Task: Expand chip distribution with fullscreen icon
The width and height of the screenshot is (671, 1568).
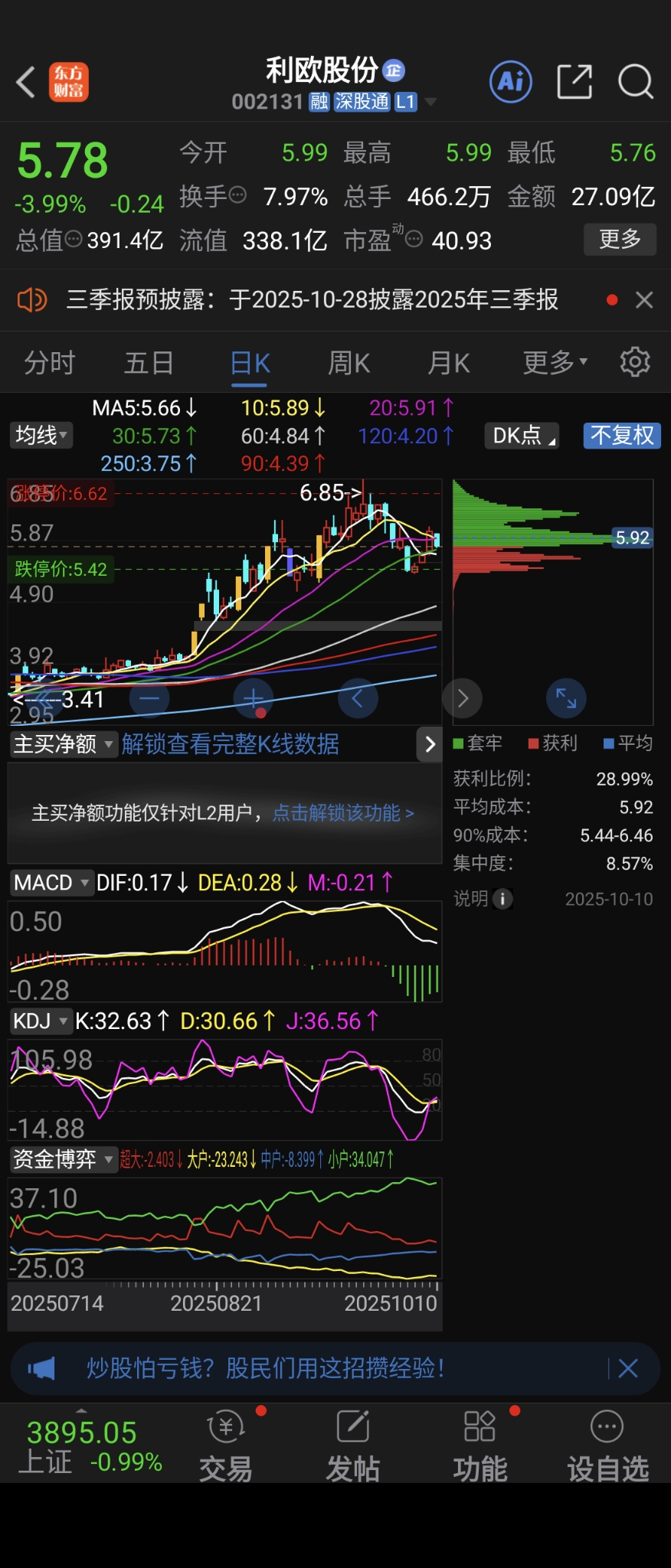Action: 566,698
